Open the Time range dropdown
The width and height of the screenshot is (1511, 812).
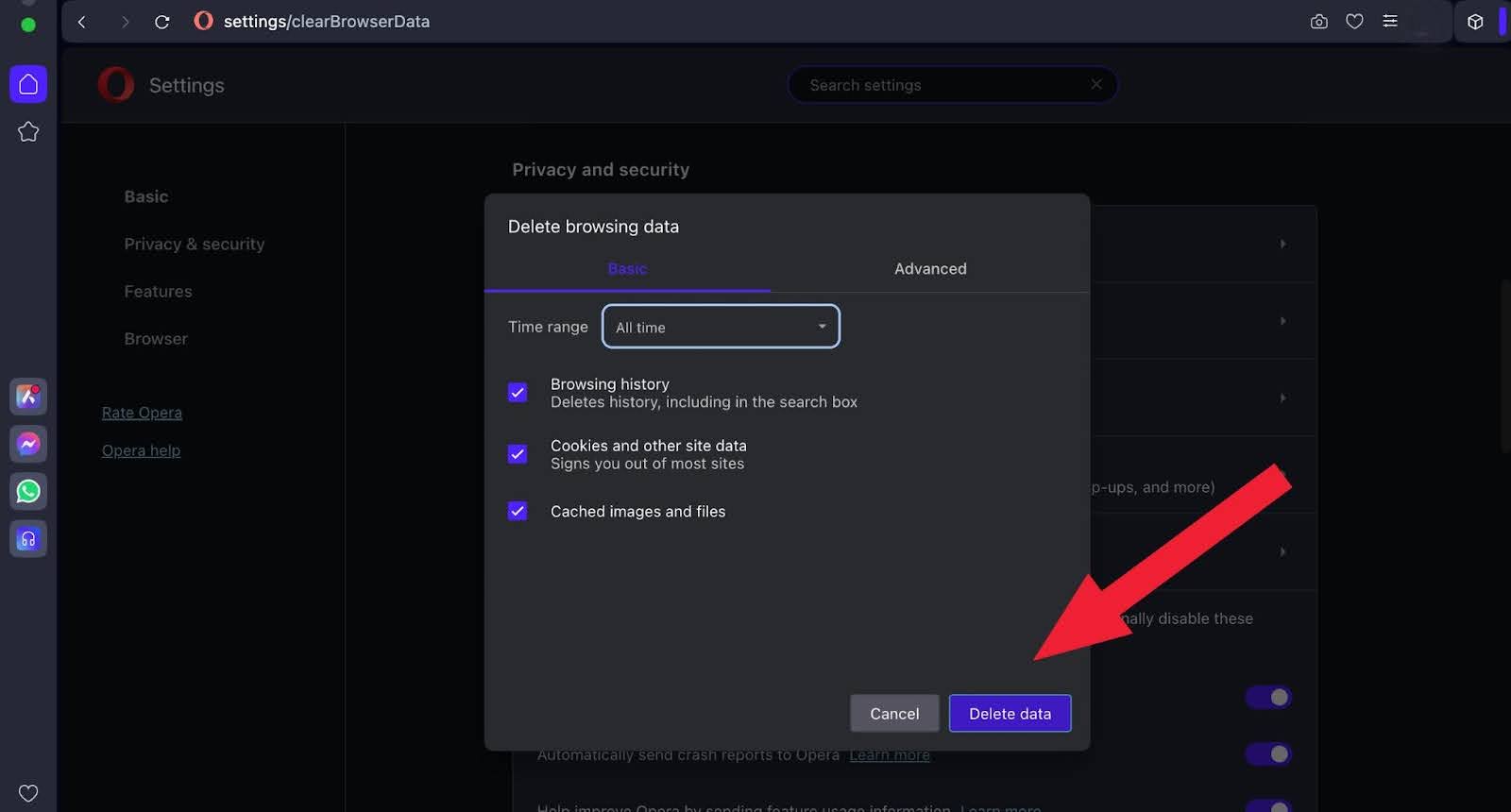(721, 327)
